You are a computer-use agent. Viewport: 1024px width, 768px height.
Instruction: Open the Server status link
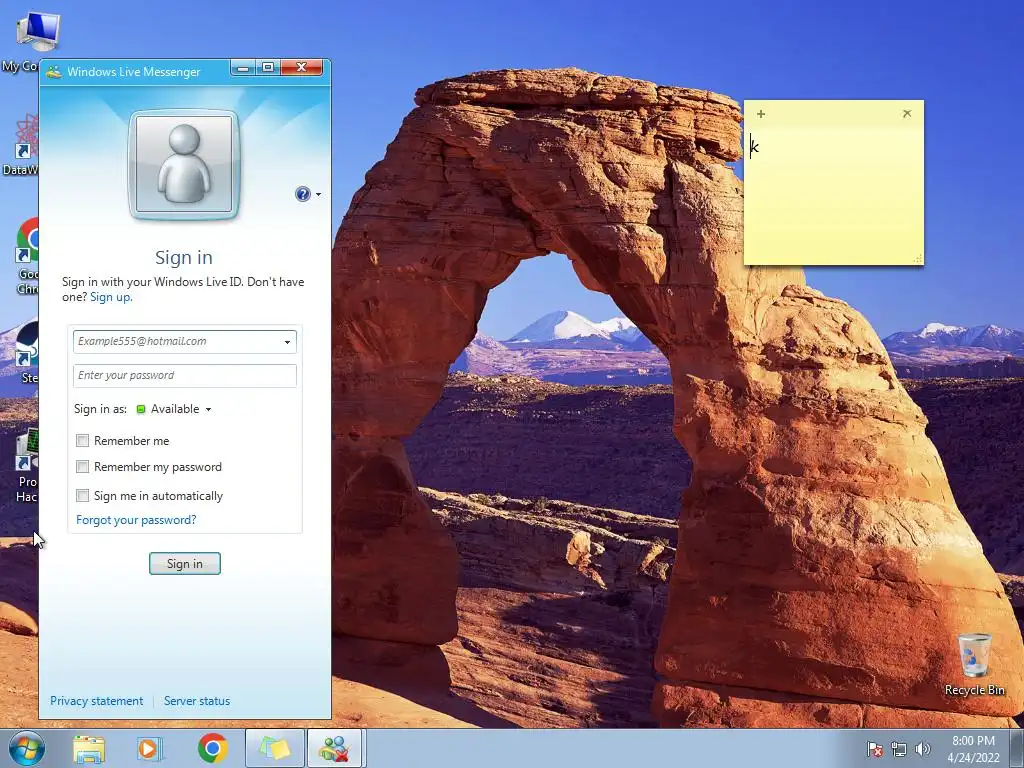pos(197,701)
